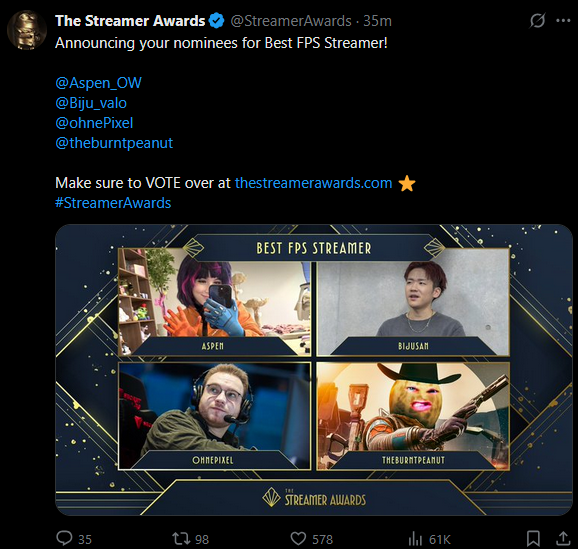
Task: Click the @StreamerAwards handle
Action: [291, 21]
